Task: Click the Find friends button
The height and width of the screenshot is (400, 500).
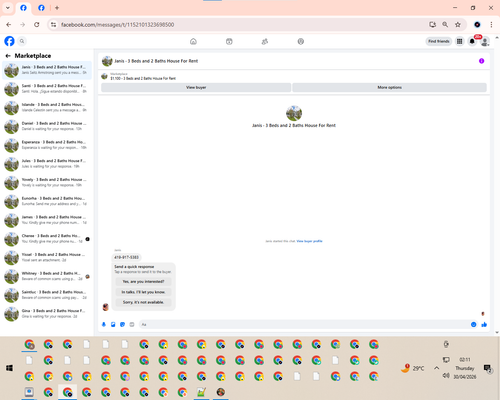Action: tap(439, 41)
